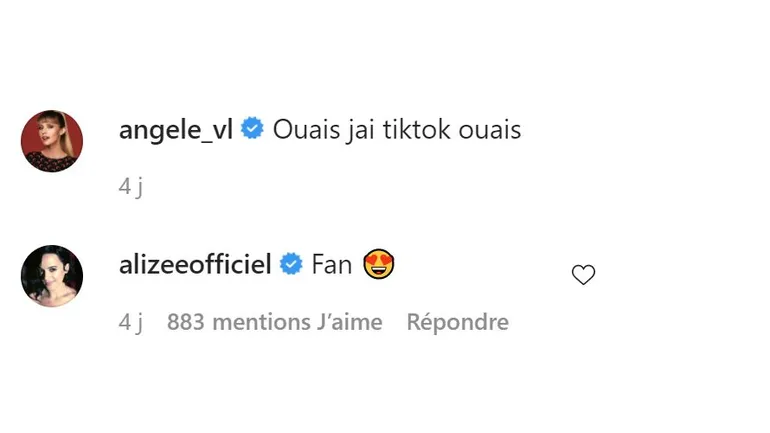Click the number 883 in the likes count
This screenshot has height=433, width=770.
click(186, 322)
